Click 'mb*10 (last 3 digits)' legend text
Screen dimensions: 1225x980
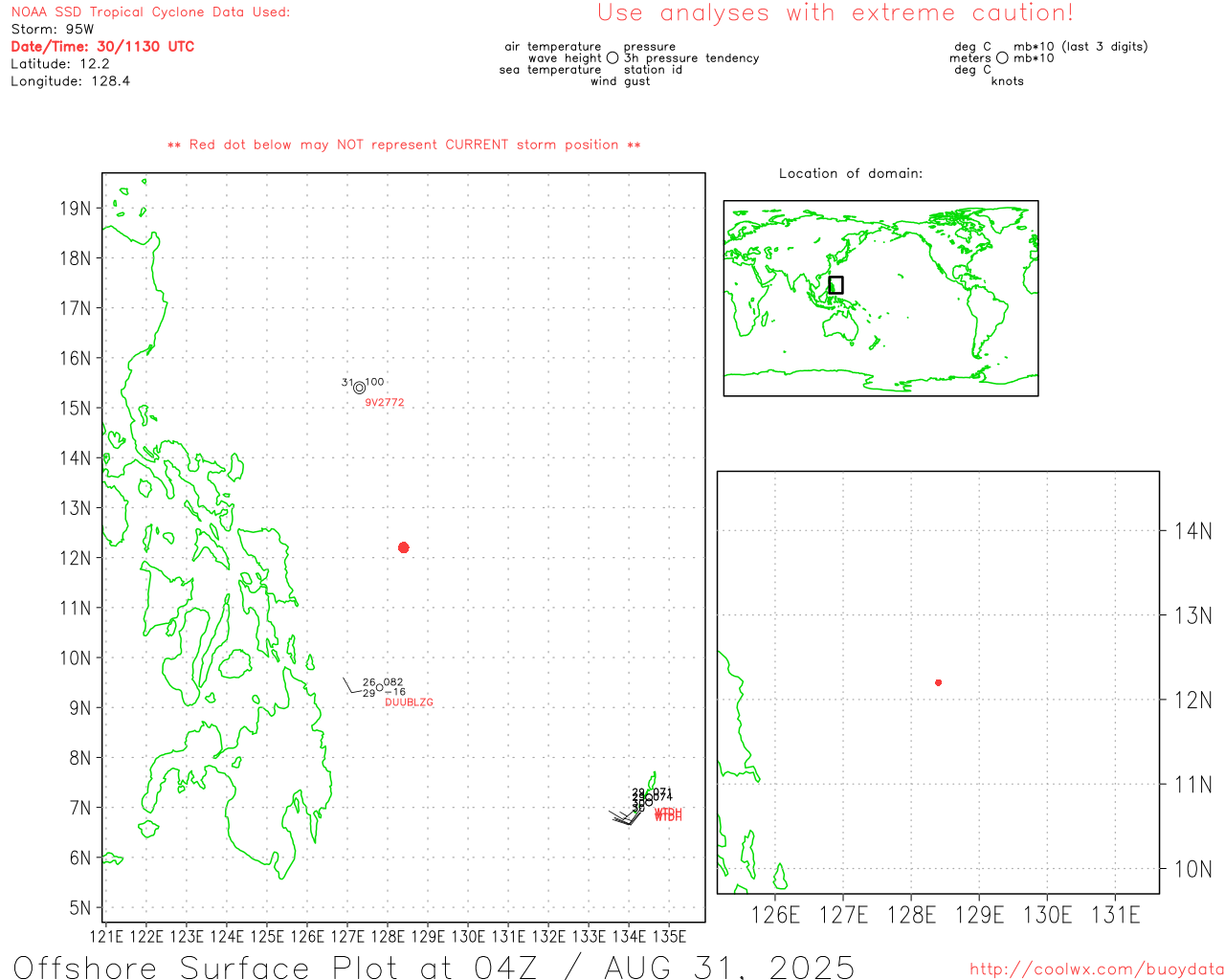click(x=1080, y=46)
